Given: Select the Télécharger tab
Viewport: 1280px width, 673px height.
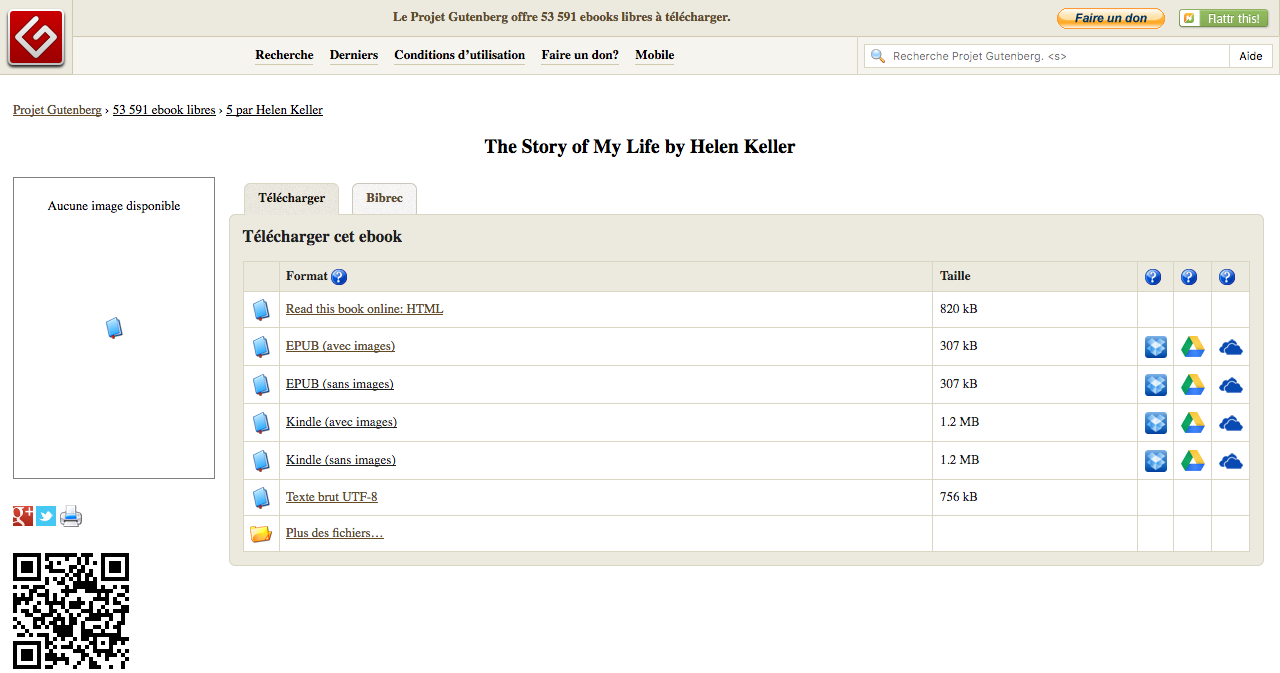Looking at the screenshot, I should (291, 198).
